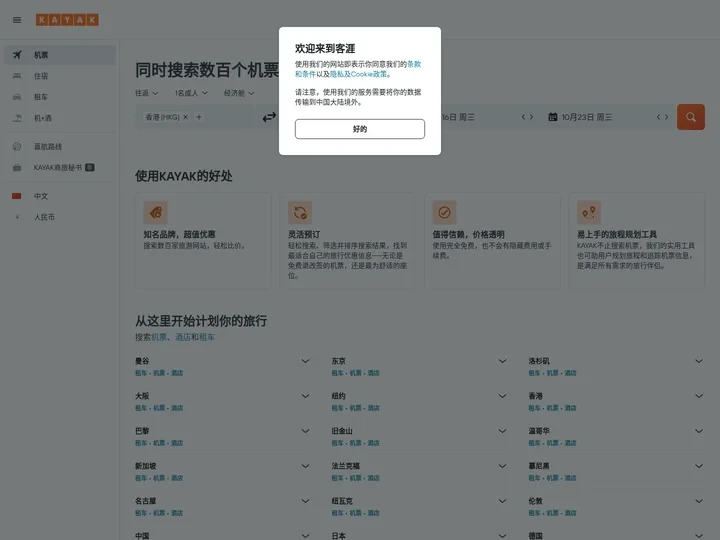Click the orange search button
This screenshot has width=720, height=540.
tap(691, 117)
